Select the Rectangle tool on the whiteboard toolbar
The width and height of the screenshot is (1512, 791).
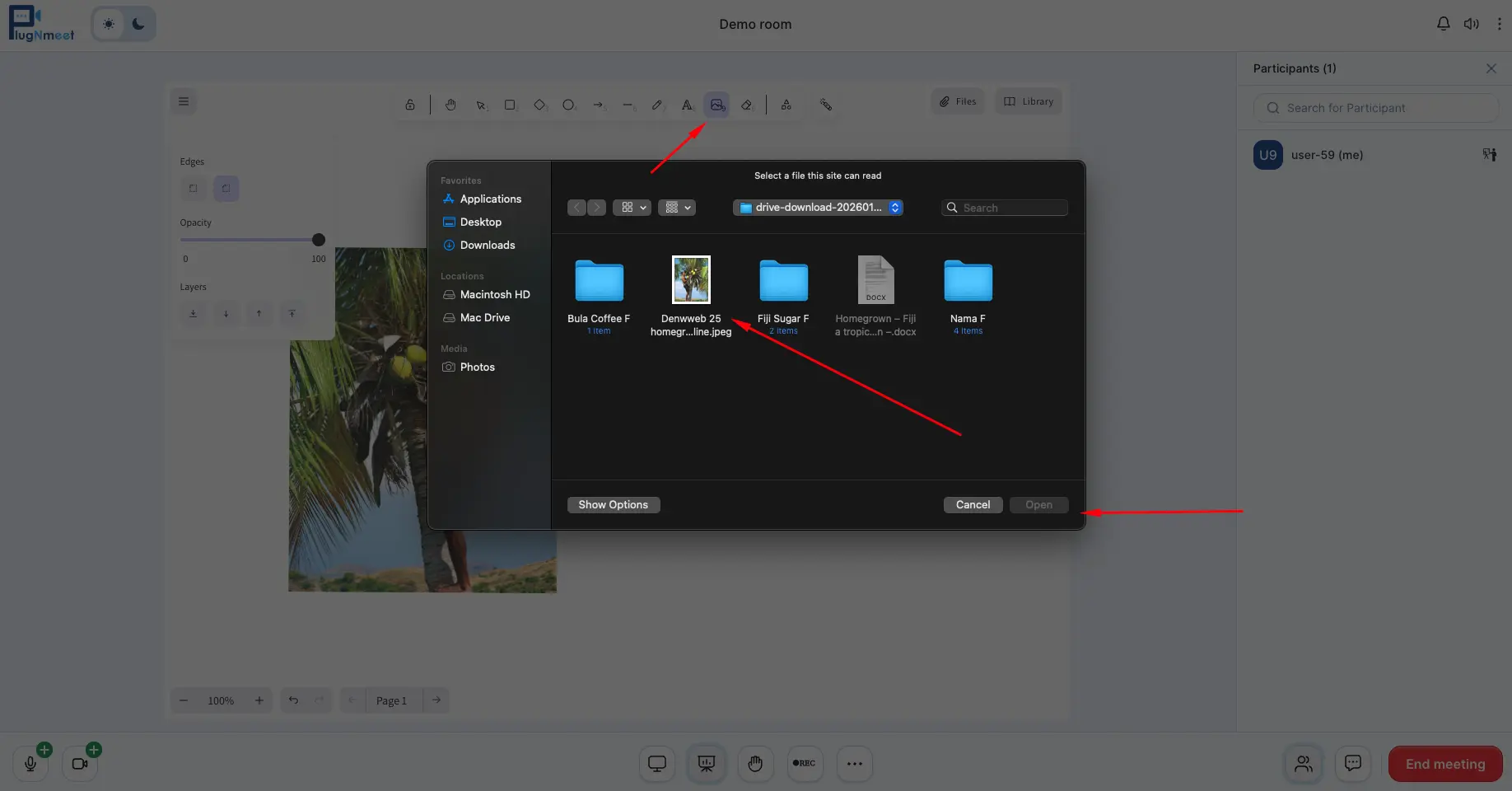coord(511,105)
